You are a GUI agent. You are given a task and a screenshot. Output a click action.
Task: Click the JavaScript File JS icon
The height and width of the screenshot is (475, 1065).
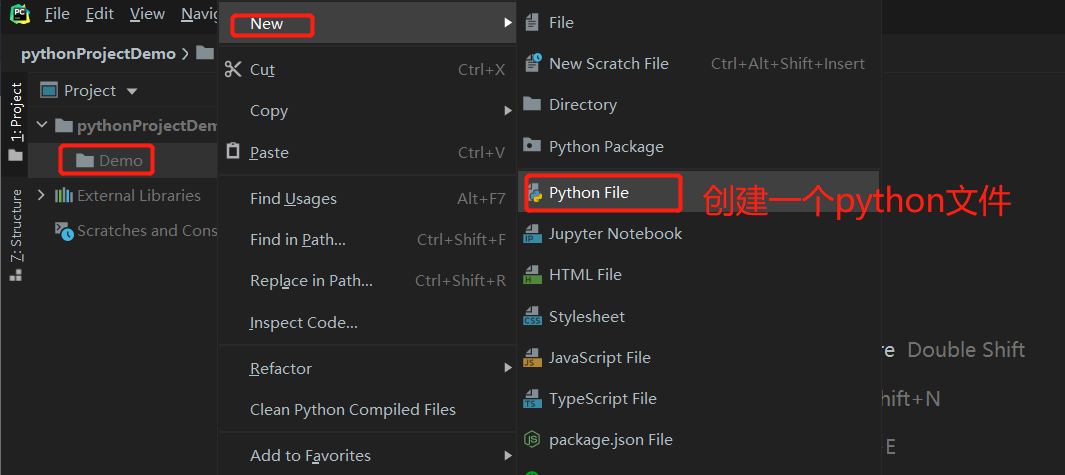click(532, 357)
